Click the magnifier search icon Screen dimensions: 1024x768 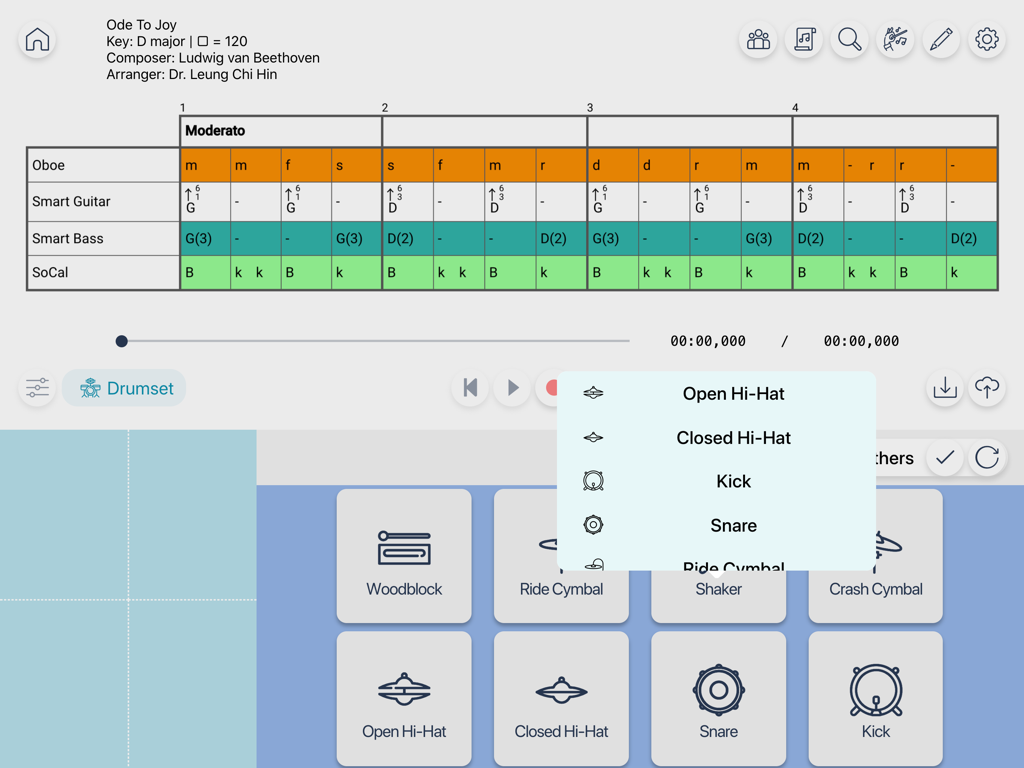coord(849,40)
